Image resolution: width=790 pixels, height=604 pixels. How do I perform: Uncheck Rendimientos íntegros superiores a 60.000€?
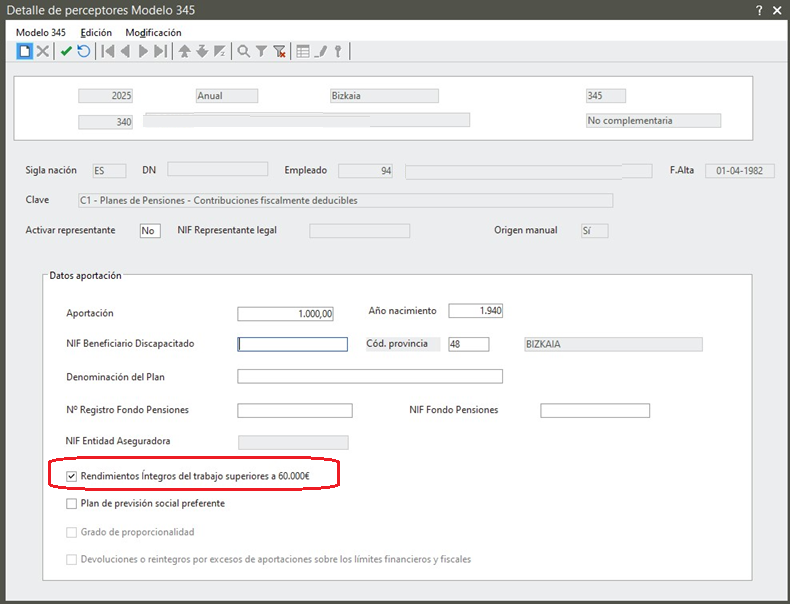(x=71, y=476)
